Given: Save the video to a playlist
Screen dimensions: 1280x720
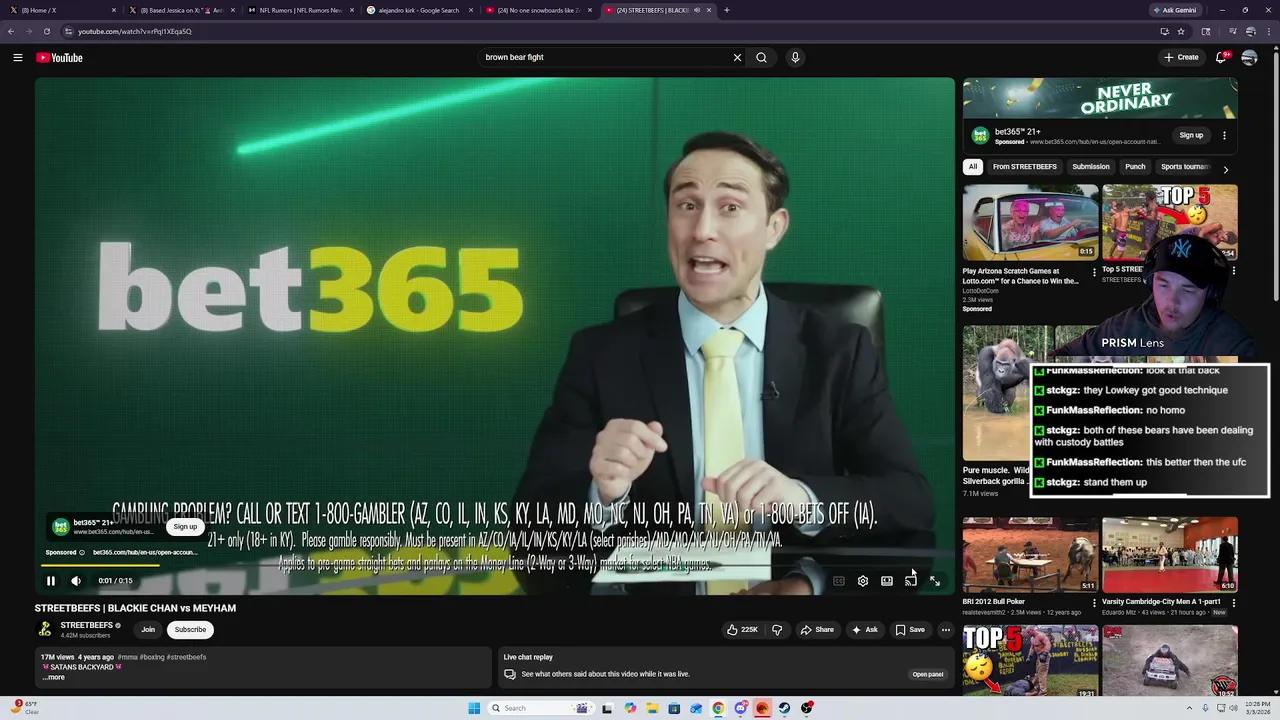Looking at the screenshot, I should click(x=910, y=630).
